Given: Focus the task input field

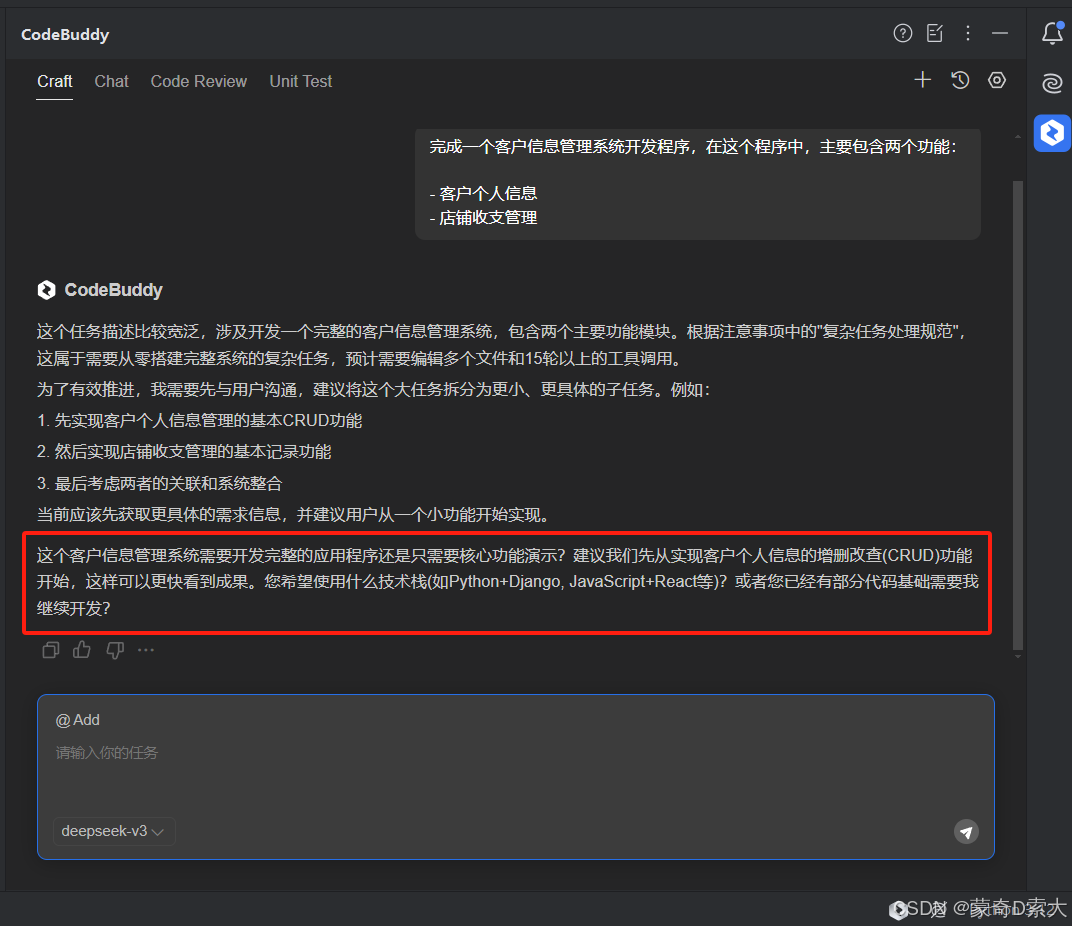Looking at the screenshot, I should coord(515,777).
